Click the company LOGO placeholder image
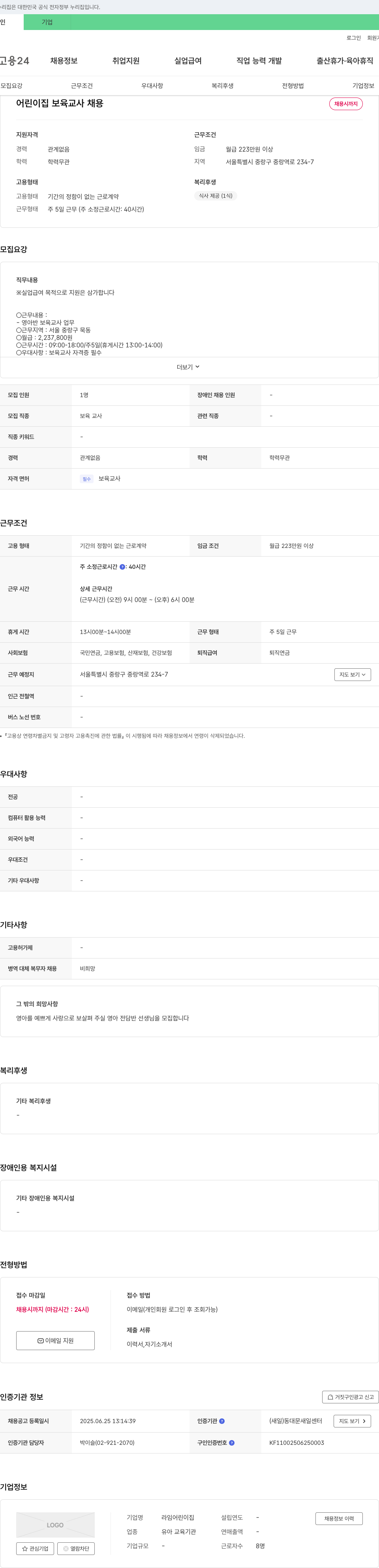This screenshot has width=379, height=1568. tap(55, 1525)
